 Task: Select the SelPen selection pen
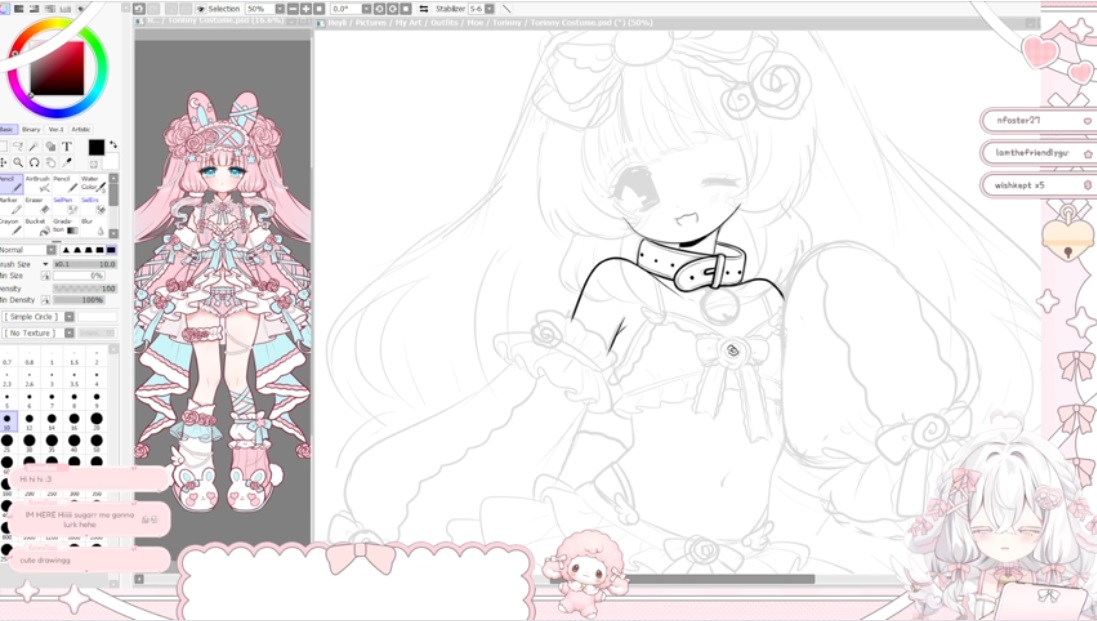click(66, 206)
